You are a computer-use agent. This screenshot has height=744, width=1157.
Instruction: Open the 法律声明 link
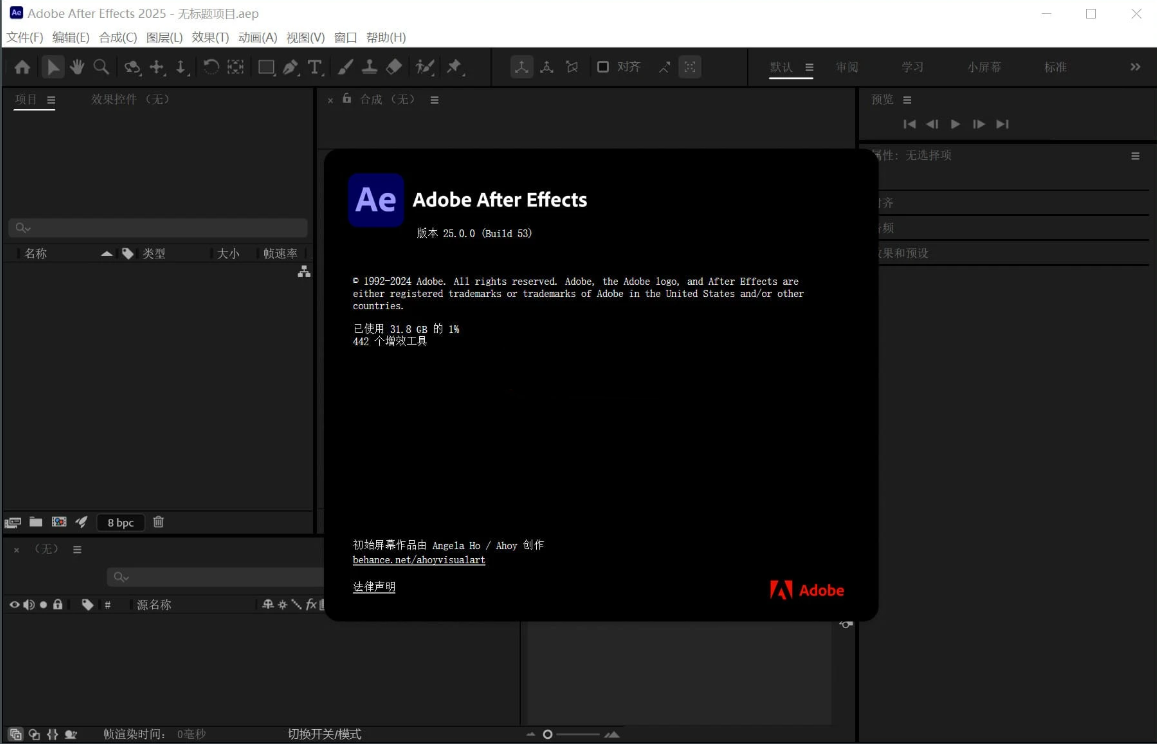pos(373,586)
